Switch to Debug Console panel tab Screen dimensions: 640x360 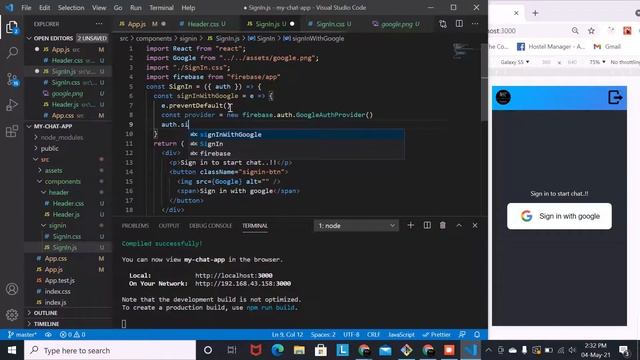tap(210, 226)
